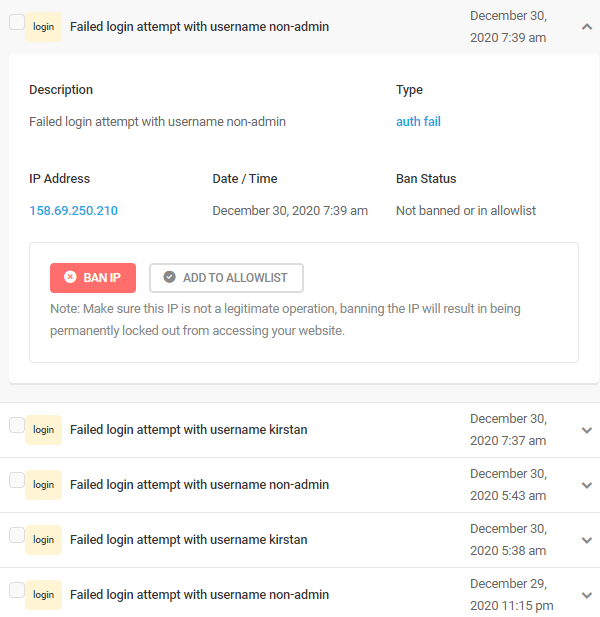Viewport: 600px width, 617px height.
Task: Click the 'Description' heading
Action: tap(61, 90)
